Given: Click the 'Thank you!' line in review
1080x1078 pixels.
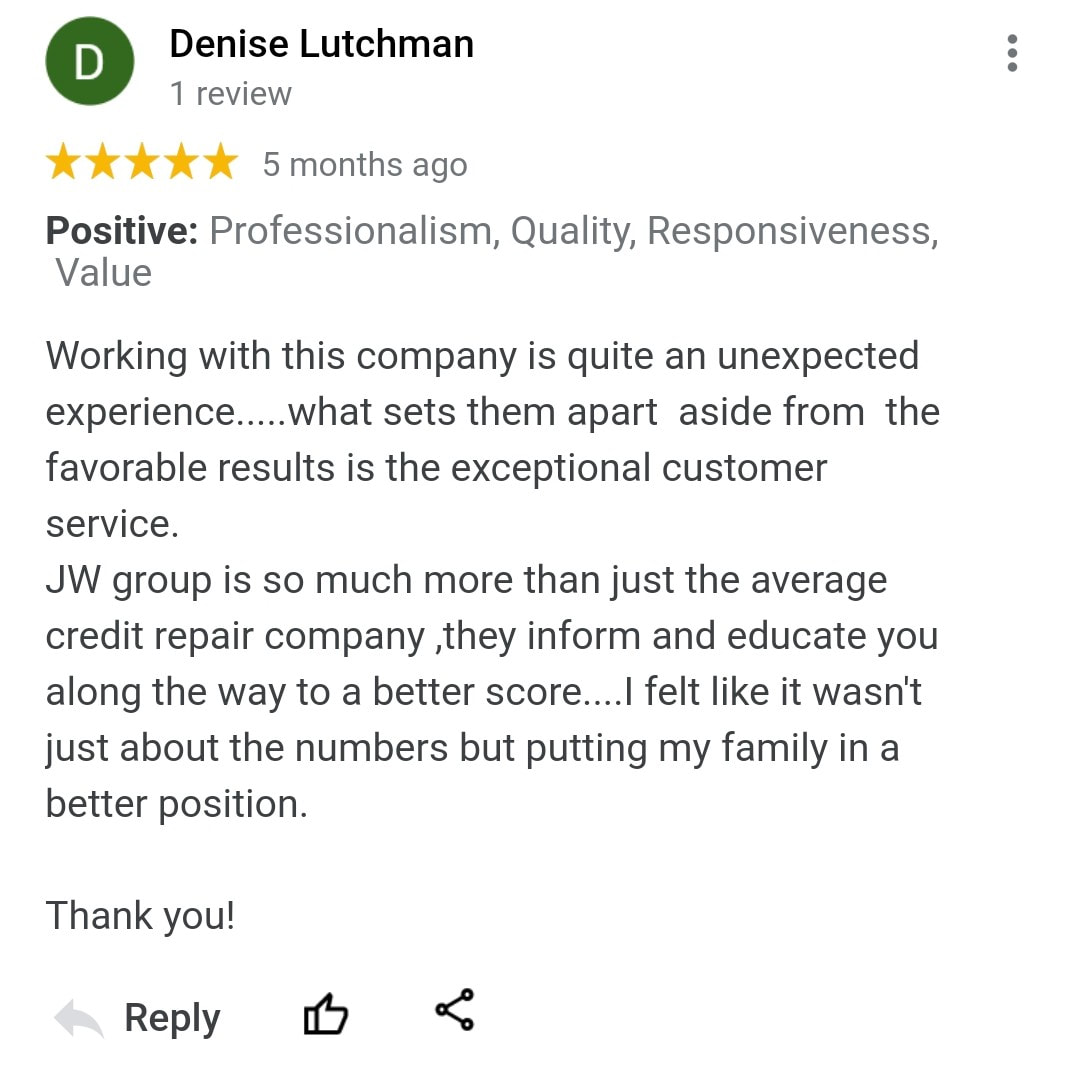Looking at the screenshot, I should [x=141, y=915].
